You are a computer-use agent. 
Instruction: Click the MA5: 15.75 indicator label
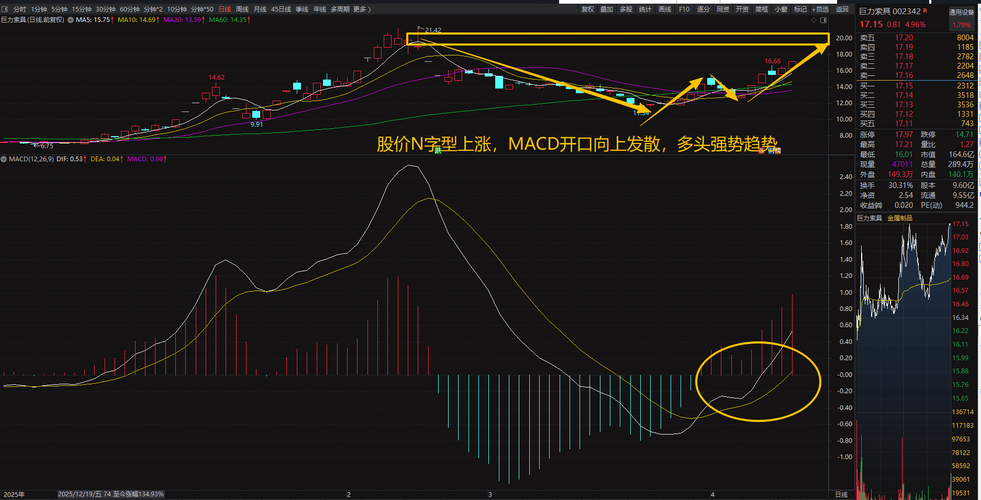[x=94, y=20]
